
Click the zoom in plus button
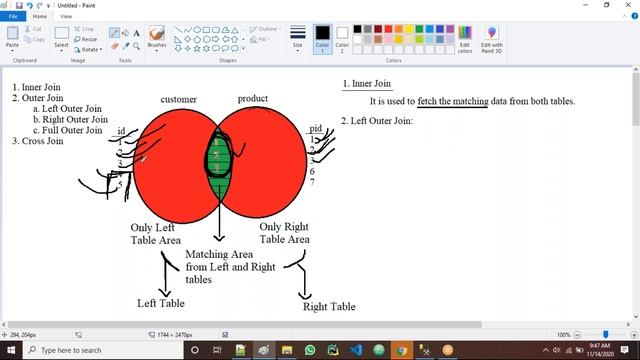[634, 335]
